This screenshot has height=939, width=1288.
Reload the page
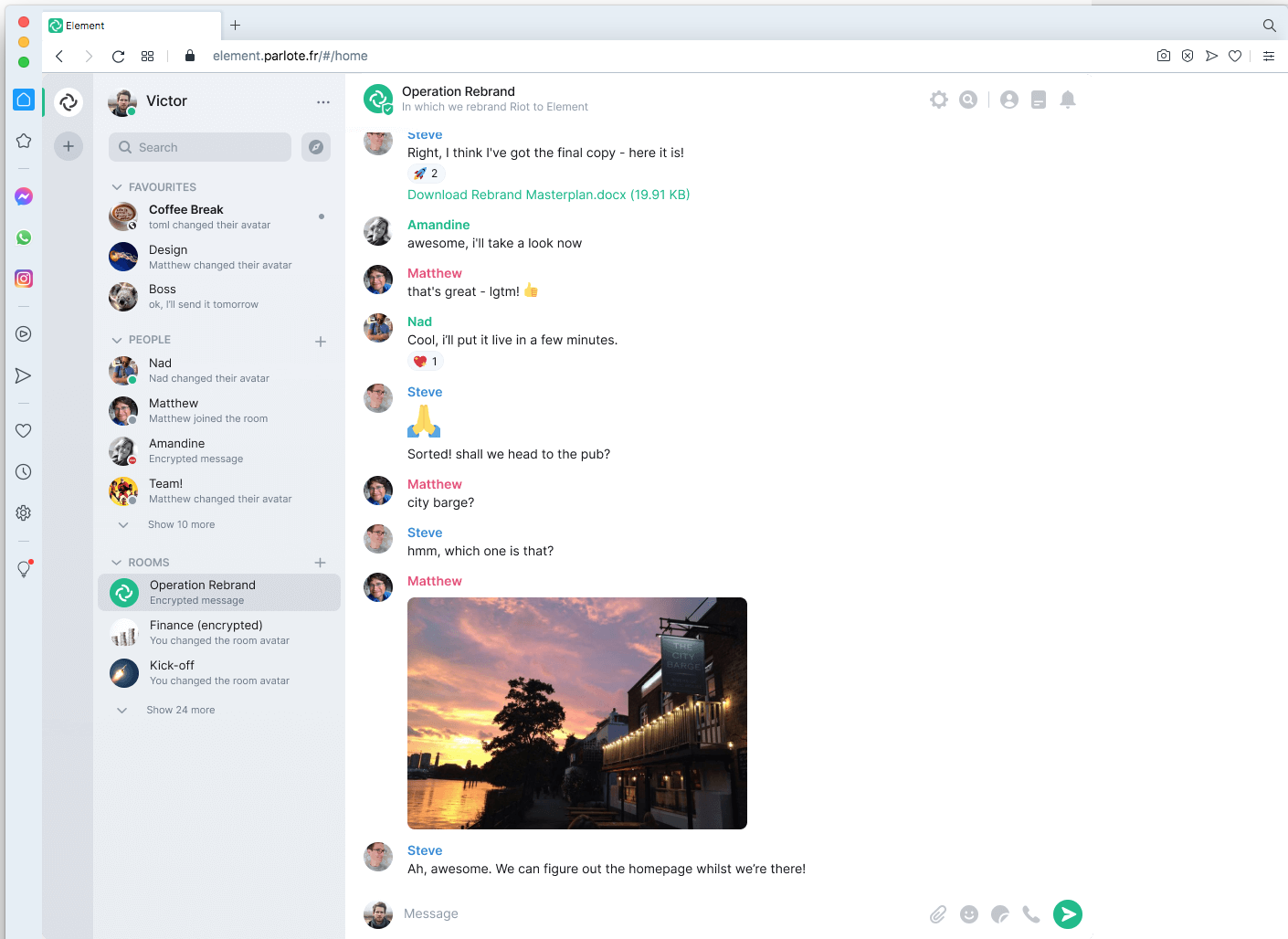118,56
